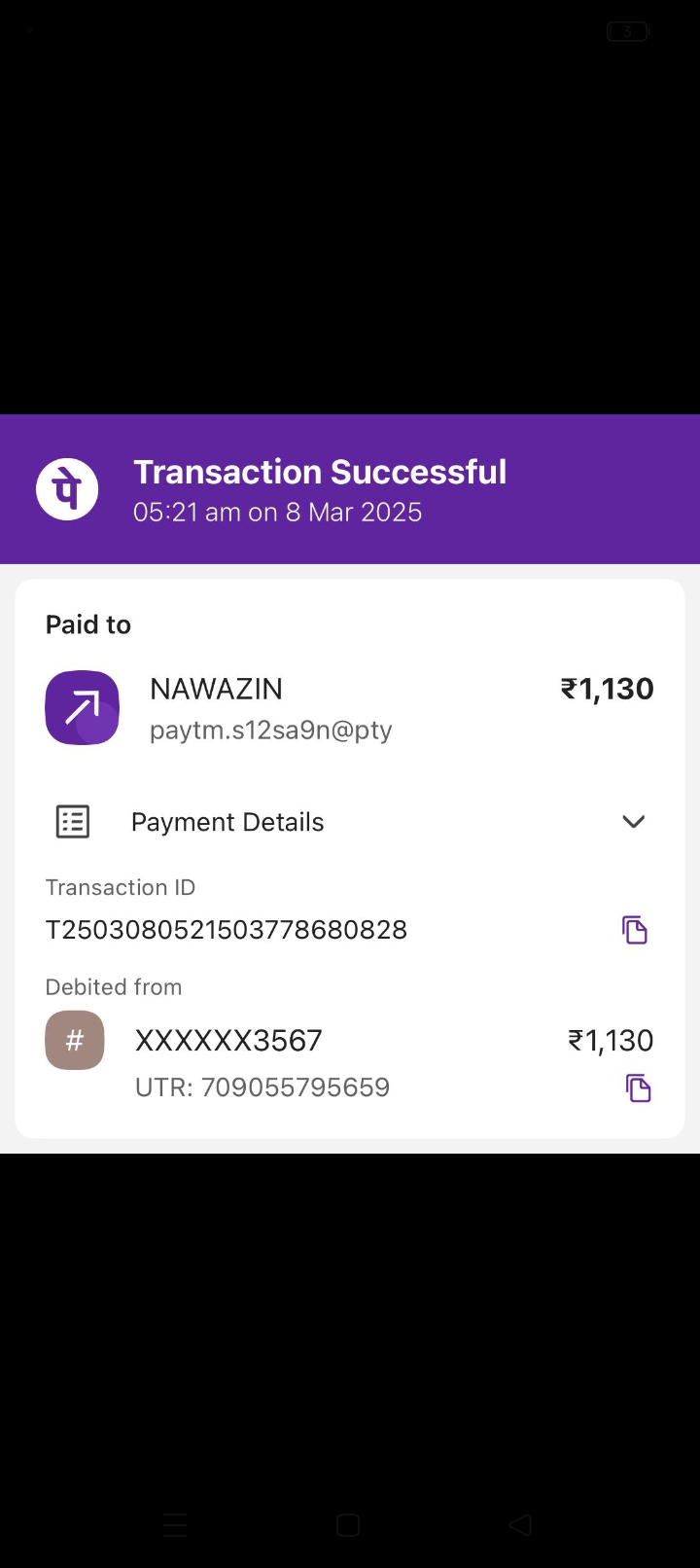Click the Payment Details list icon
The height and width of the screenshot is (1568, 700).
click(x=73, y=822)
